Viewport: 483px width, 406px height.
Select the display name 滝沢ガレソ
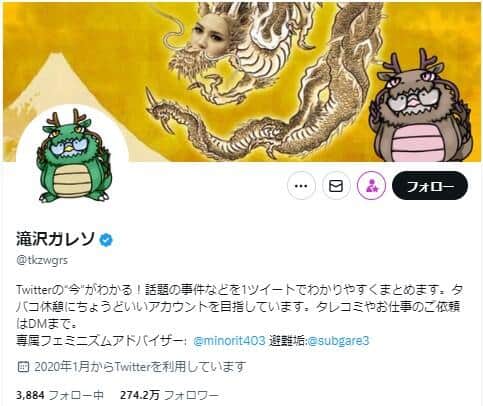56,239
